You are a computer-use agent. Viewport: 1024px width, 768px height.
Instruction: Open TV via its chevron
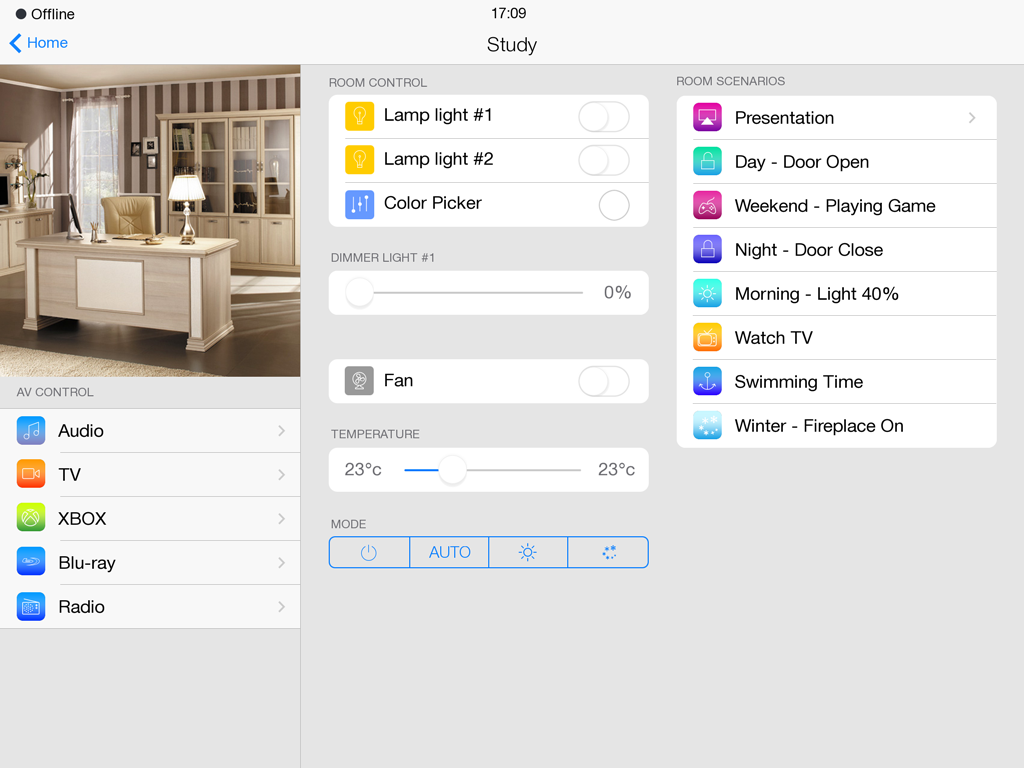coord(281,475)
